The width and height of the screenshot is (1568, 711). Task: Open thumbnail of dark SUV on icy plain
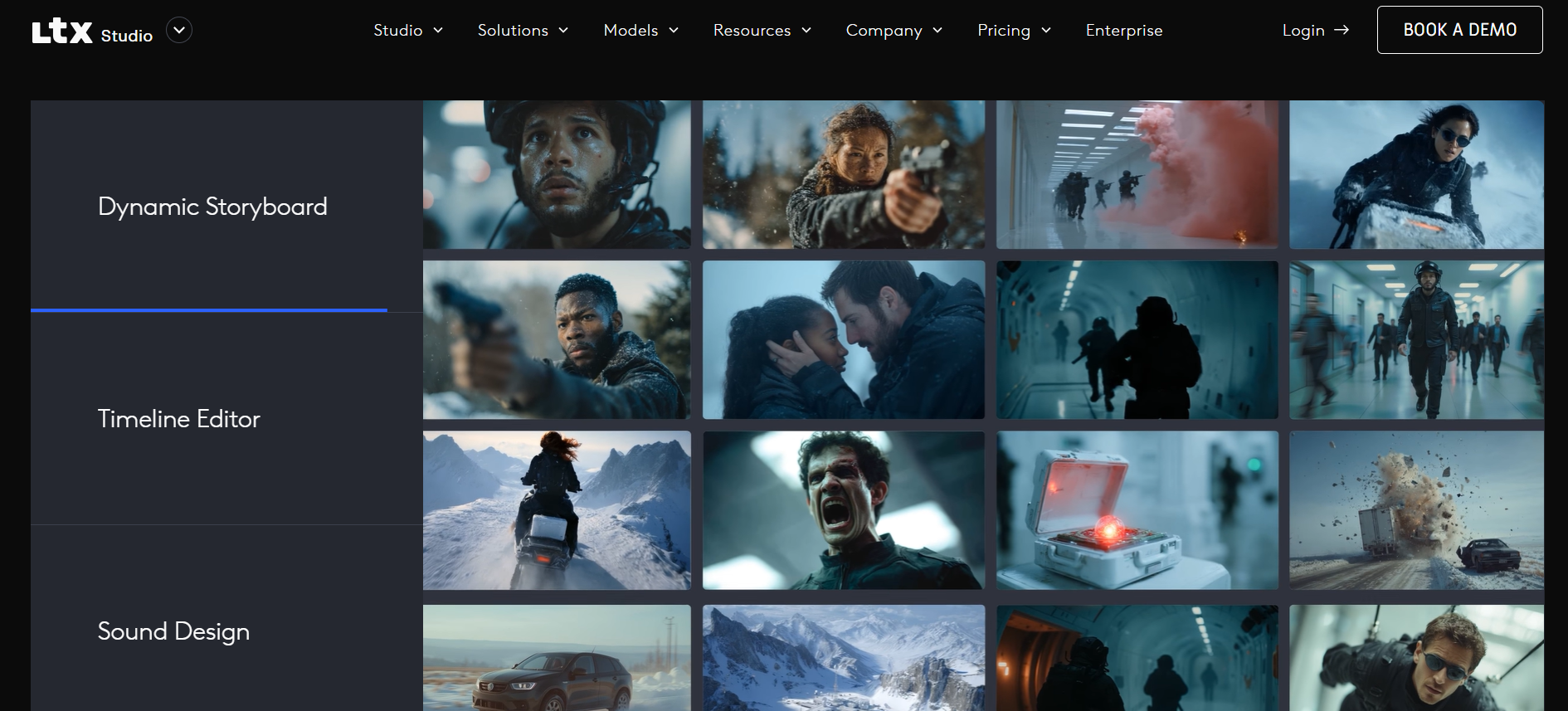point(557,658)
